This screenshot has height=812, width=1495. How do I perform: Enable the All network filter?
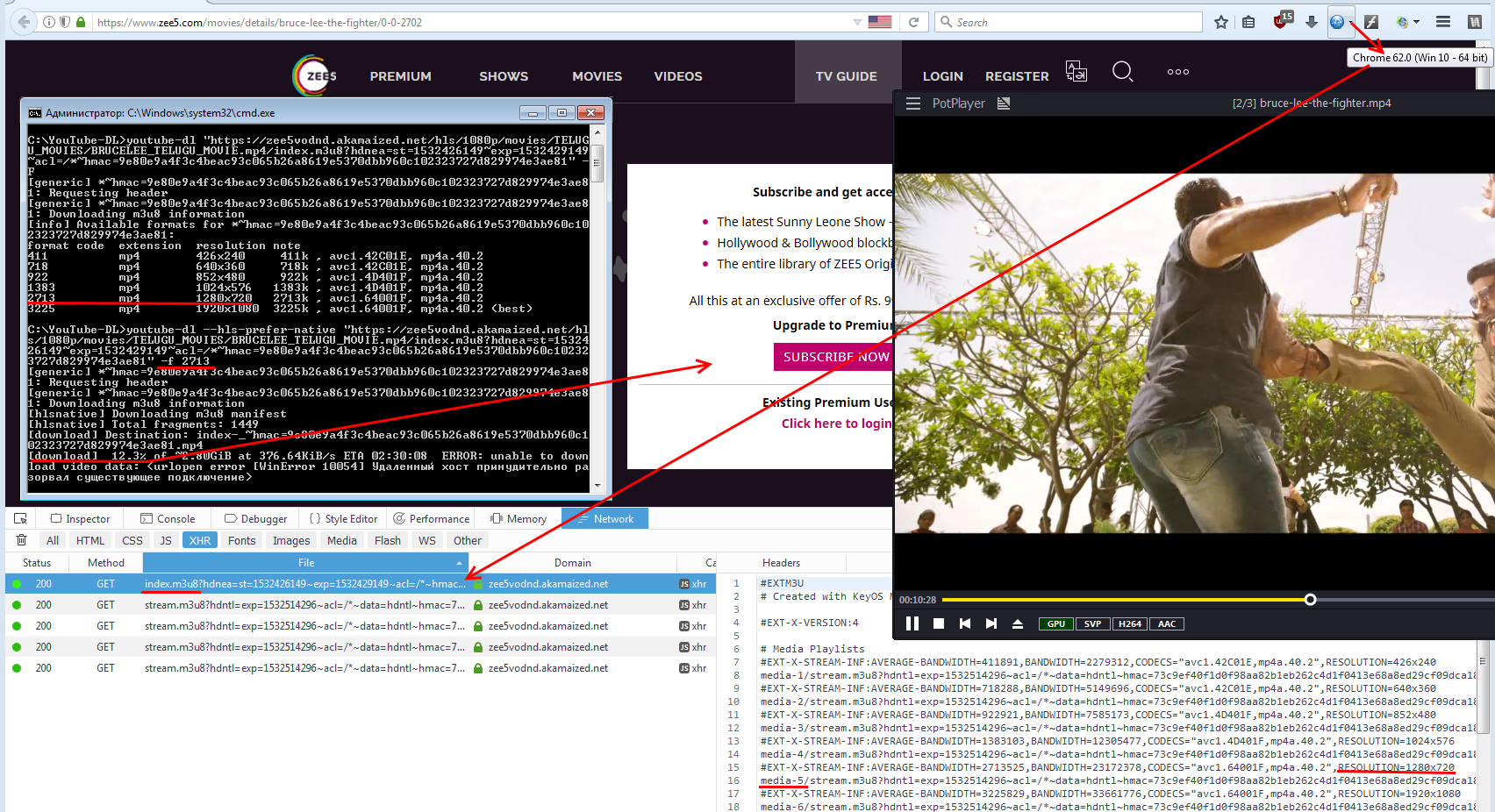(x=53, y=541)
